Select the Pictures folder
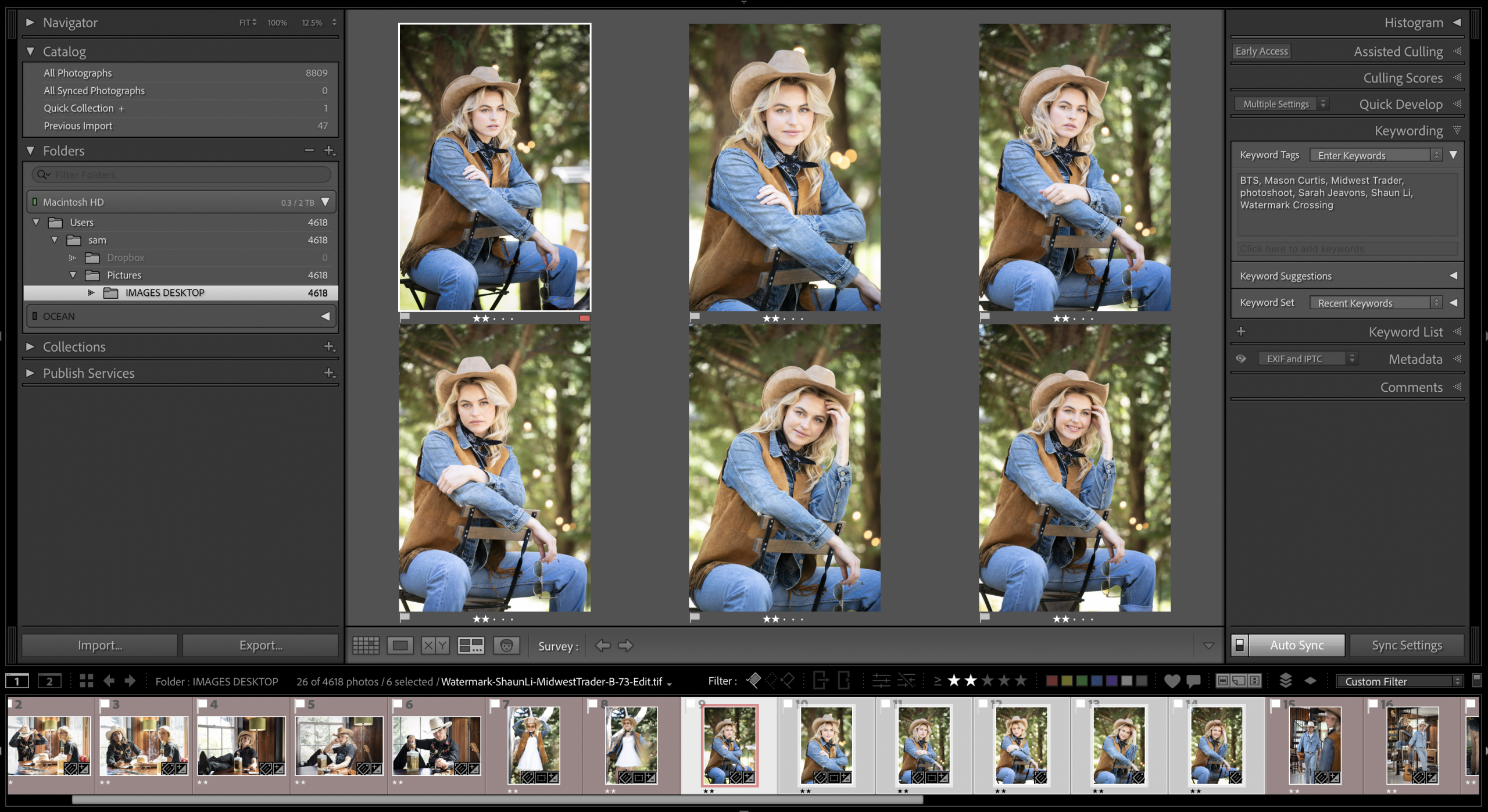Viewport: 1488px width, 812px height. click(124, 275)
